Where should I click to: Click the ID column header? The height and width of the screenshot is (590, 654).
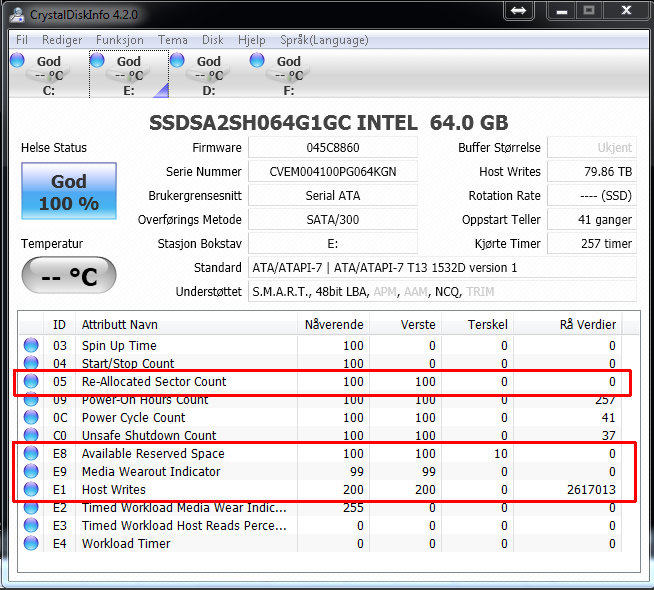tap(59, 324)
